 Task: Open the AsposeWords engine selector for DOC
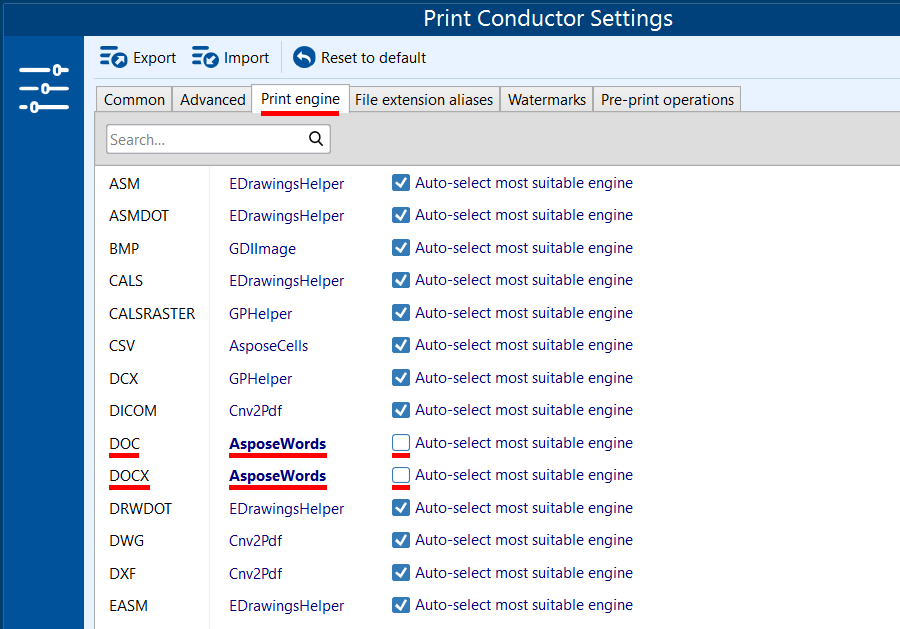[277, 444]
